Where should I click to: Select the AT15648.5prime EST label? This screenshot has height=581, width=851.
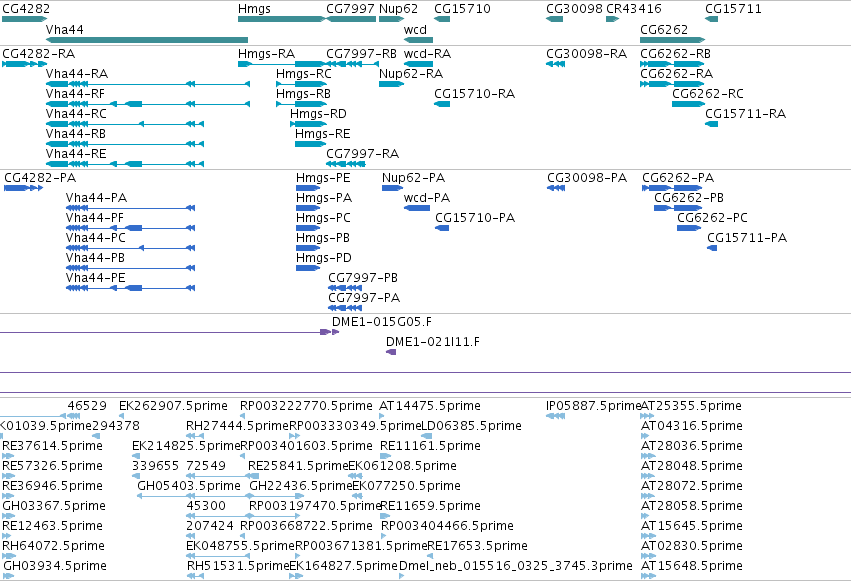[x=691, y=566]
